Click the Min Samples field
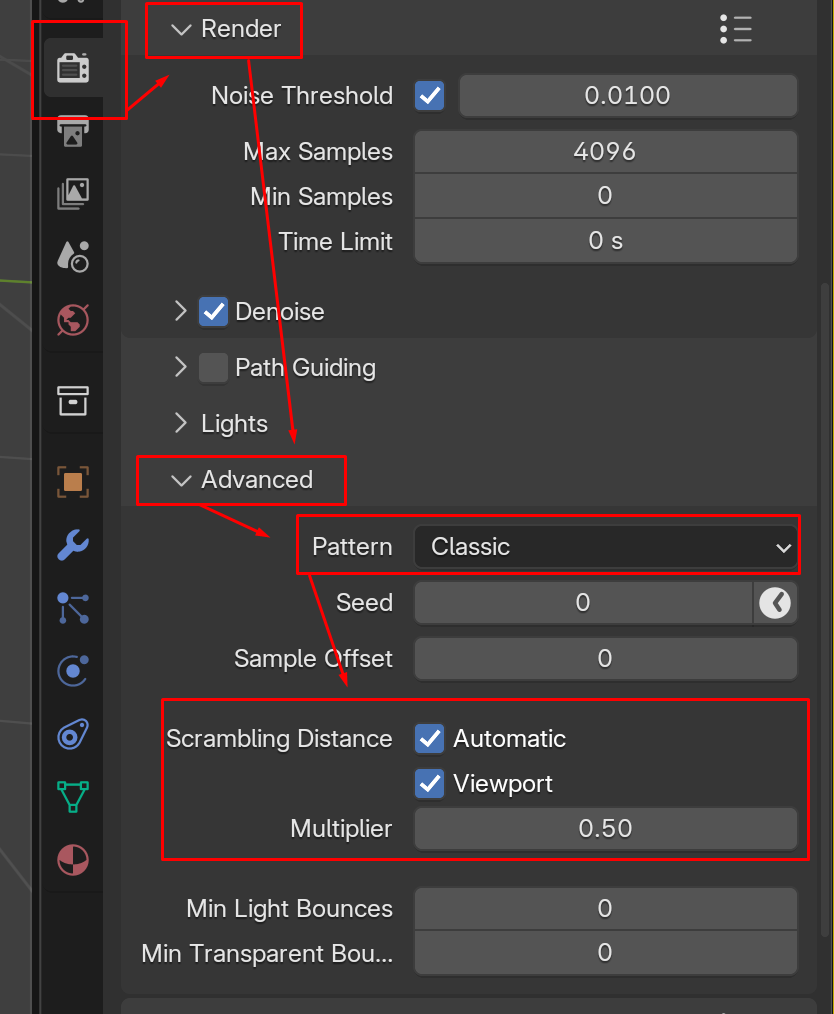This screenshot has width=834, height=1014. pyautogui.click(x=606, y=196)
